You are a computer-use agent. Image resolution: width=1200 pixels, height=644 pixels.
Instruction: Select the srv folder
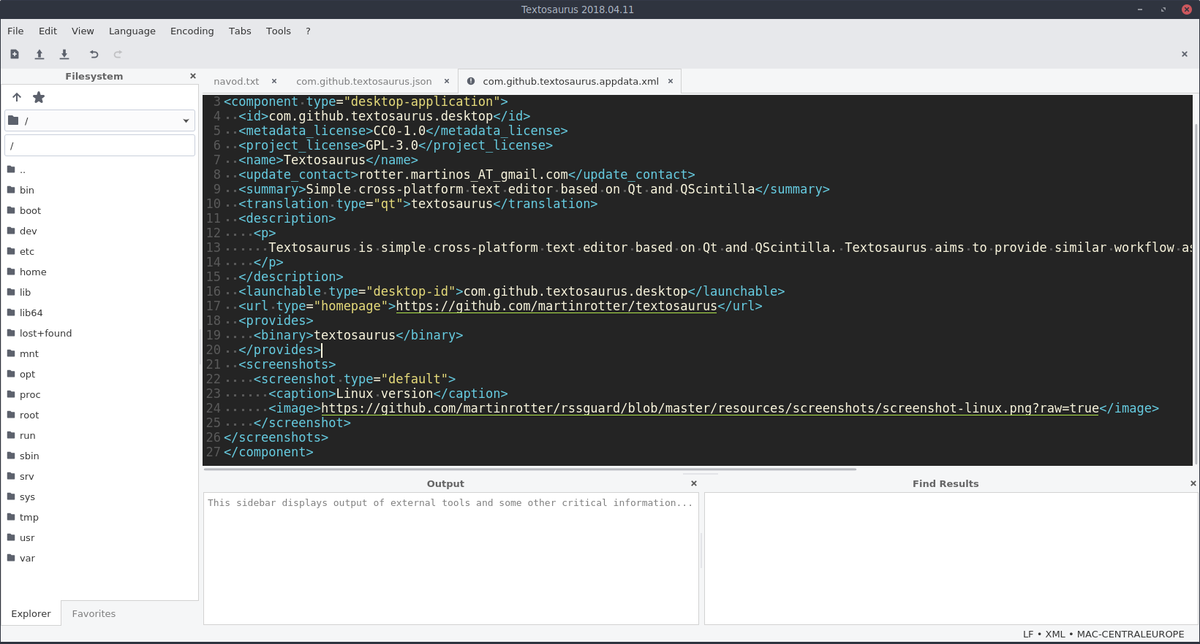point(99,476)
